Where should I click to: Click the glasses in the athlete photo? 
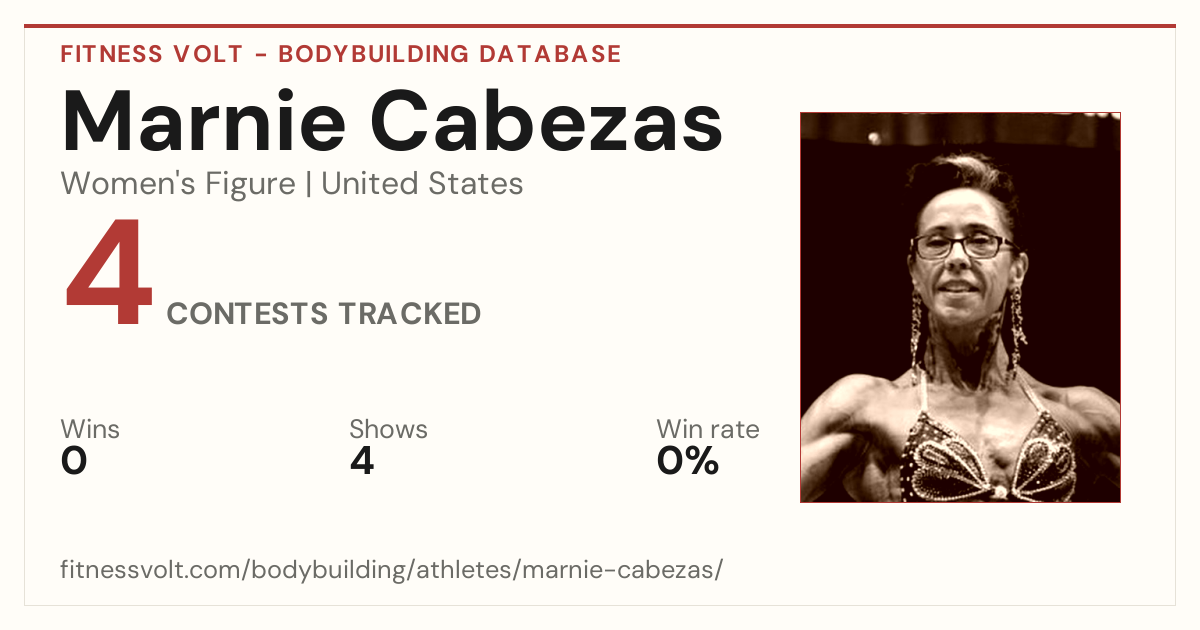(x=963, y=245)
